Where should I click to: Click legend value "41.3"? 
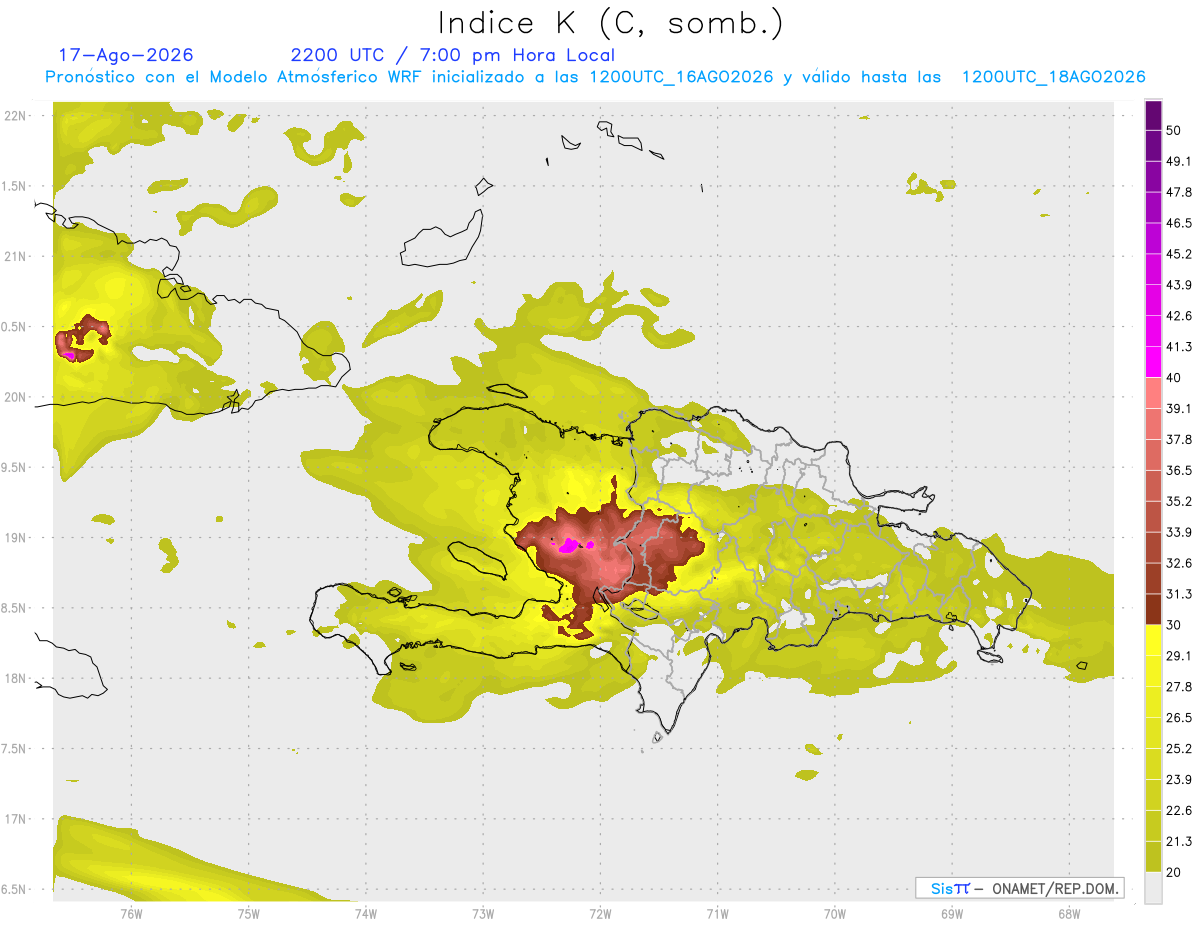click(1179, 347)
